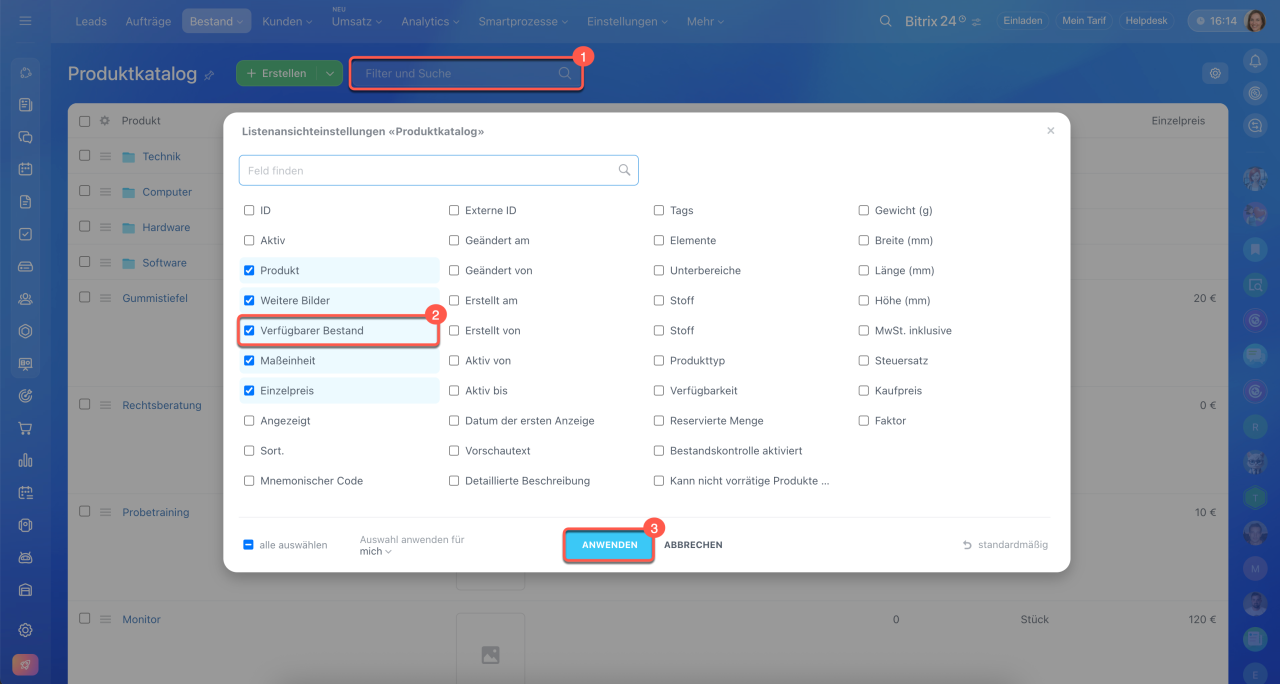Open the shopping cart sidebar icon
Screen dimensions: 1280x684
pos(26,428)
